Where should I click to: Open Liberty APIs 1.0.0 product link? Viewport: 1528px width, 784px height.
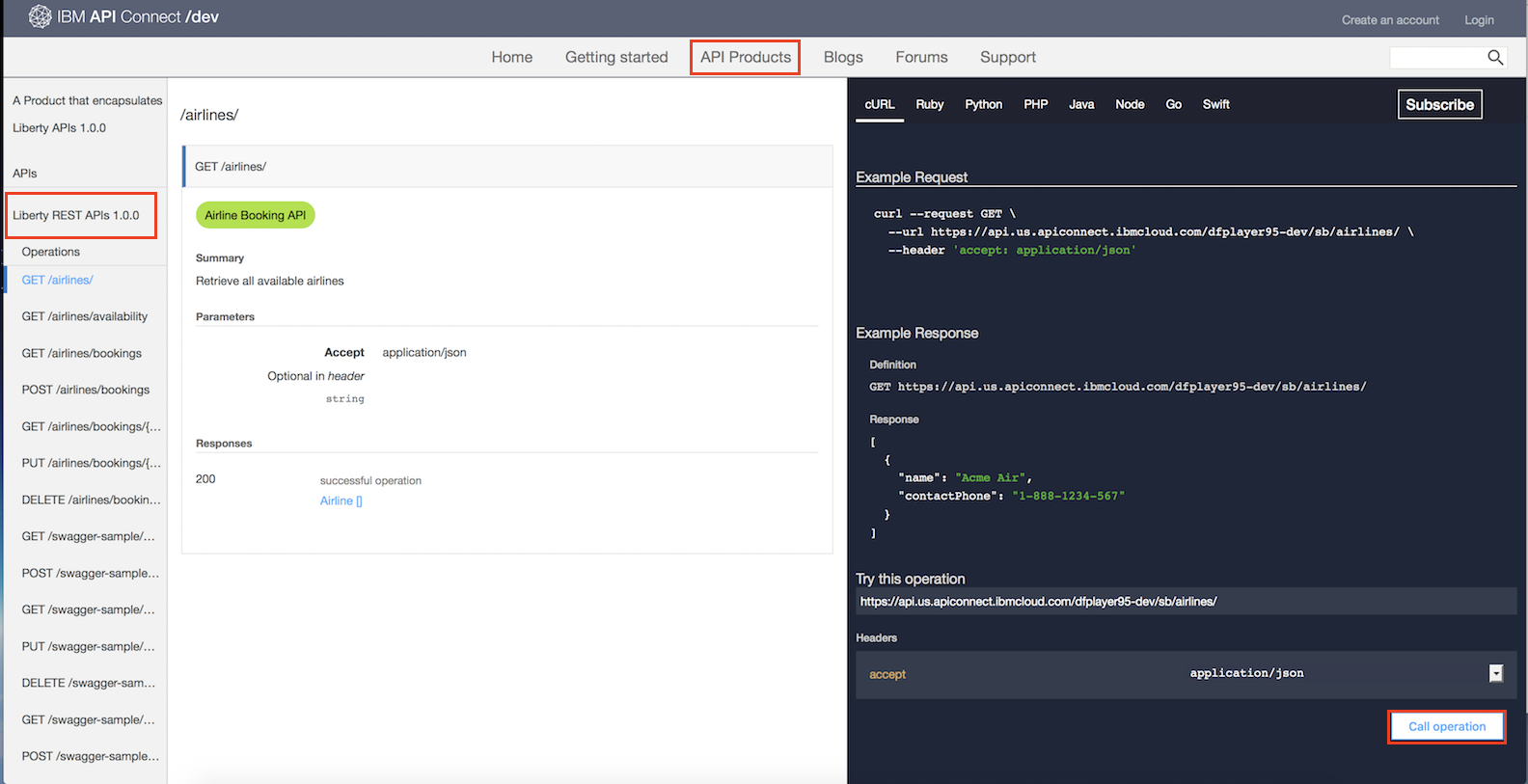coord(59,127)
